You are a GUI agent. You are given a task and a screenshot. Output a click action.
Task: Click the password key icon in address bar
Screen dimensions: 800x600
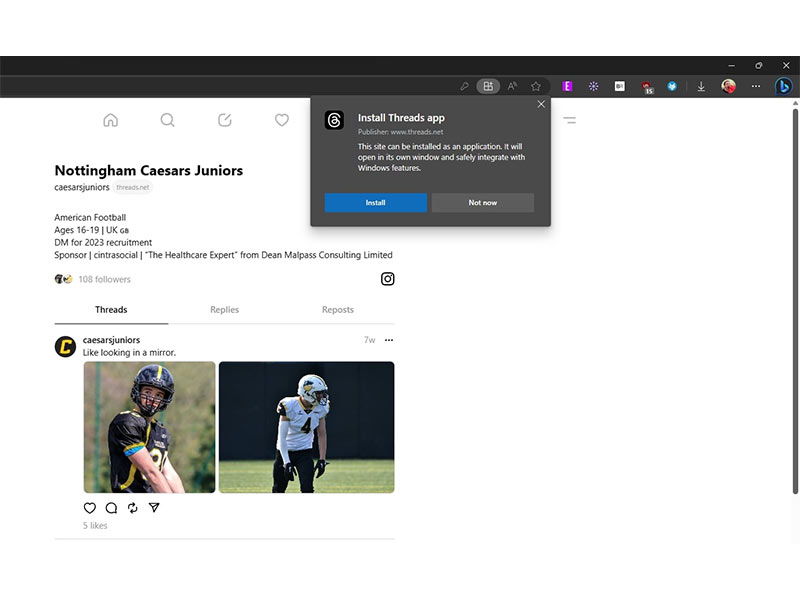tap(464, 86)
